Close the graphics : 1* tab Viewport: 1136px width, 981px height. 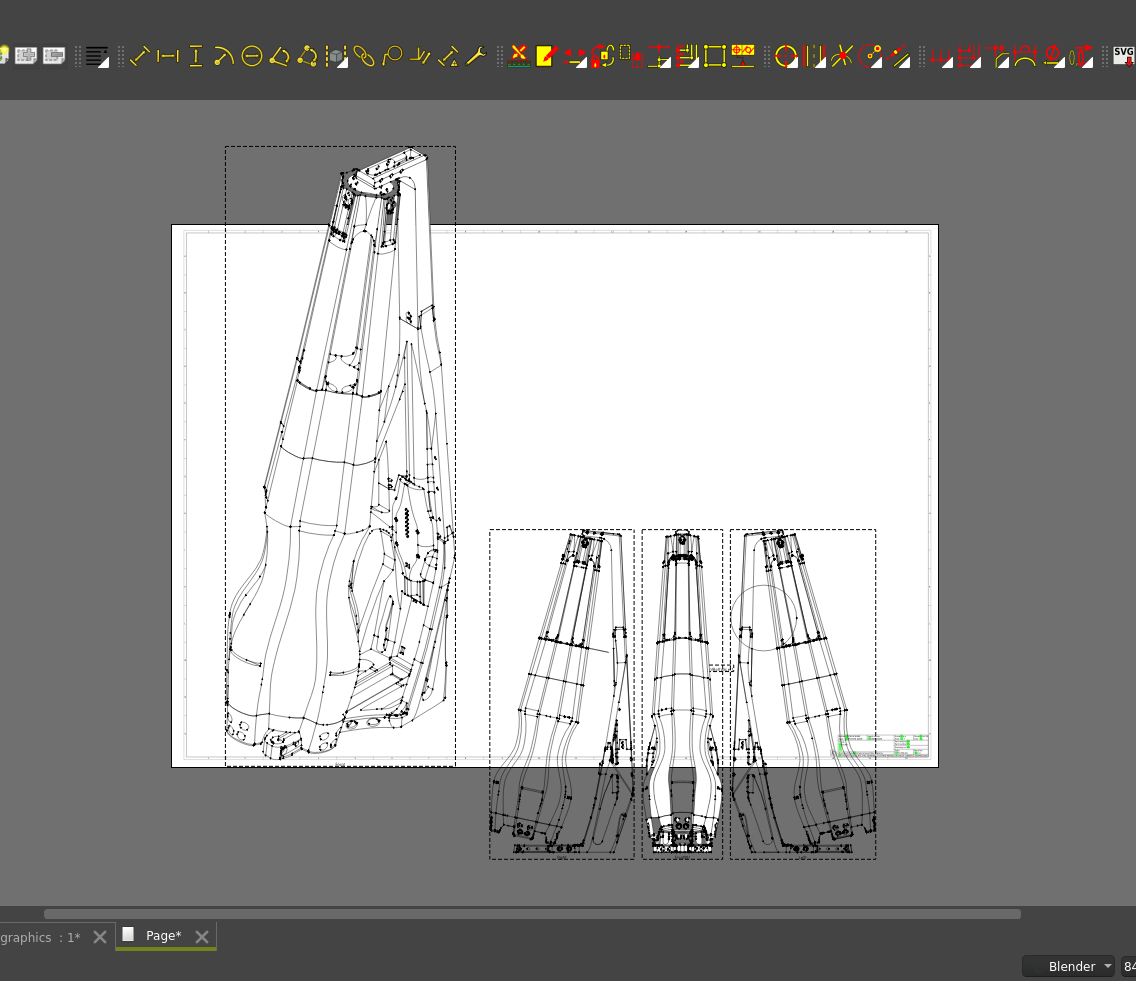pyautogui.click(x=100, y=937)
